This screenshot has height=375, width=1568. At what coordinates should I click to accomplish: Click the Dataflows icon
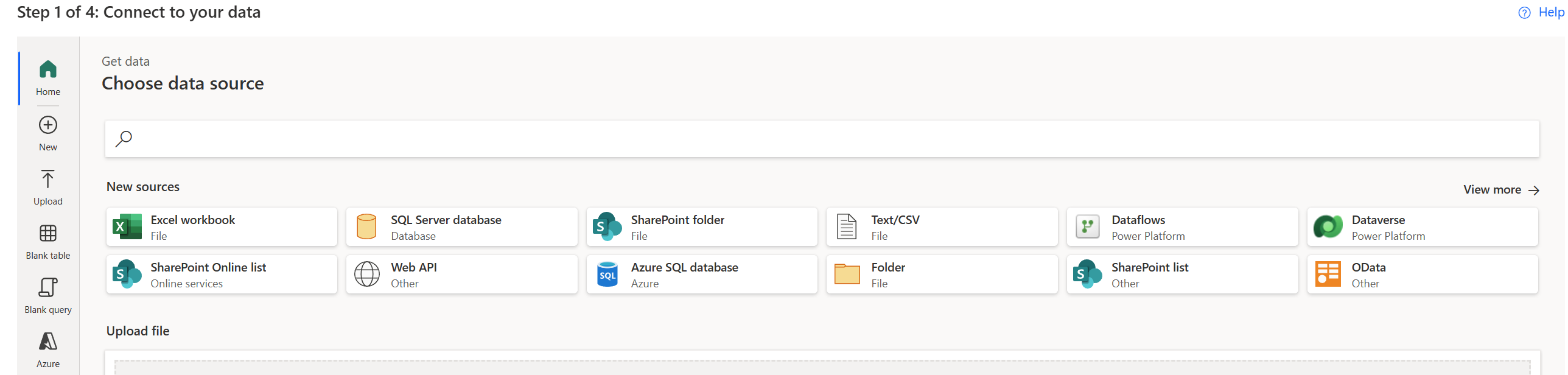1087,227
